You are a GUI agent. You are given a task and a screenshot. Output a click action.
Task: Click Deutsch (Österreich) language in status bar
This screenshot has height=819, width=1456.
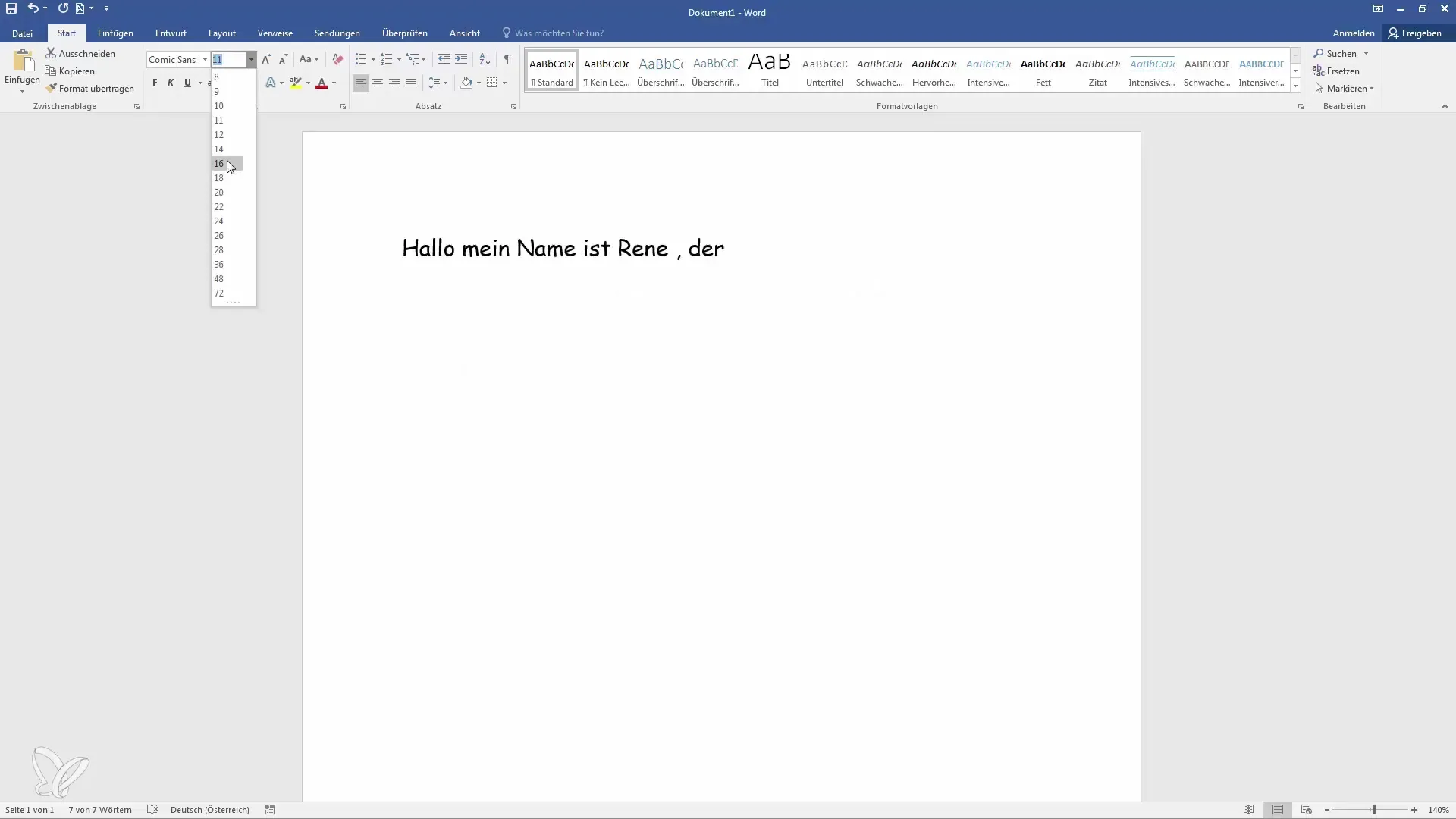pyautogui.click(x=210, y=810)
